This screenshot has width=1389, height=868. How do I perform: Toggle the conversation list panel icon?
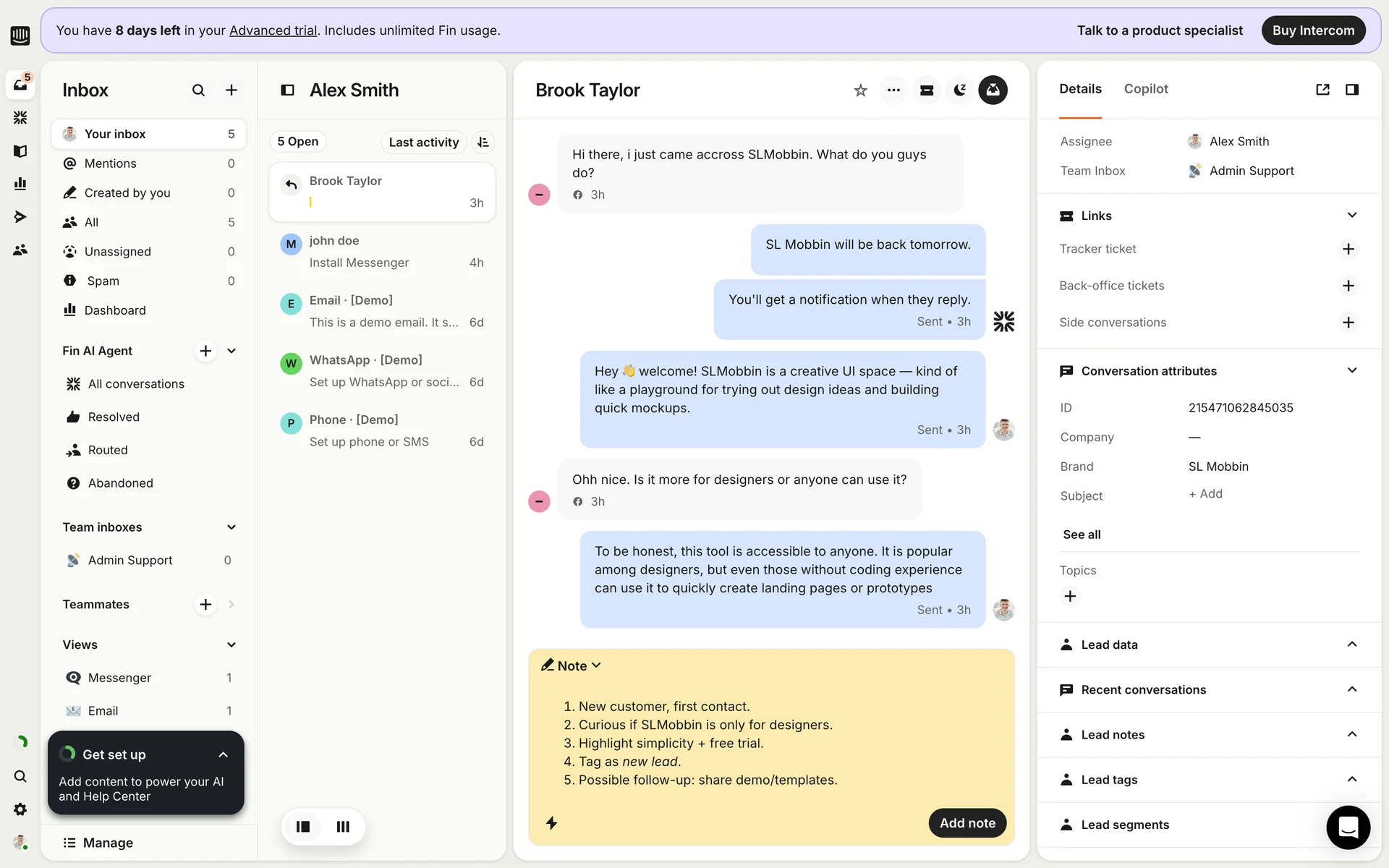(287, 90)
